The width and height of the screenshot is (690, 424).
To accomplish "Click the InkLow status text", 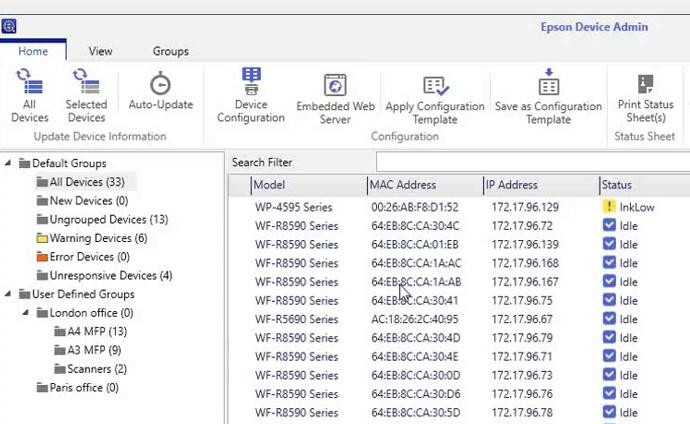I will pos(637,207).
